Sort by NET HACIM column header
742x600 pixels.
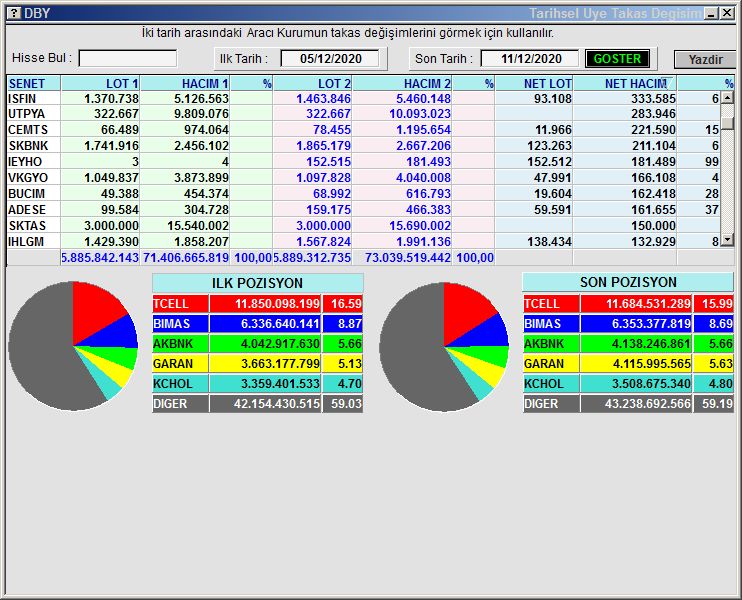625,84
